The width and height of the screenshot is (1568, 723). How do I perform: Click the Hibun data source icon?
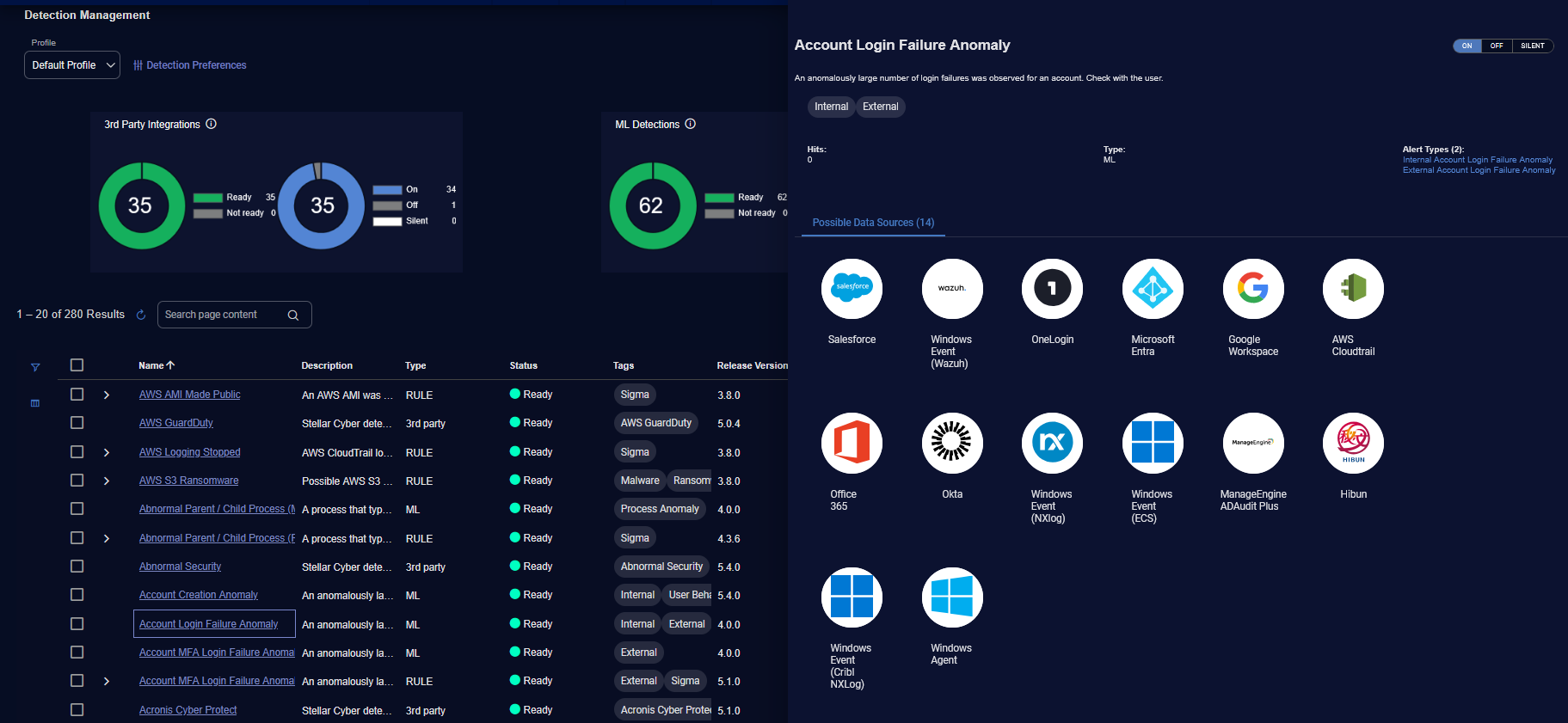[x=1353, y=444]
